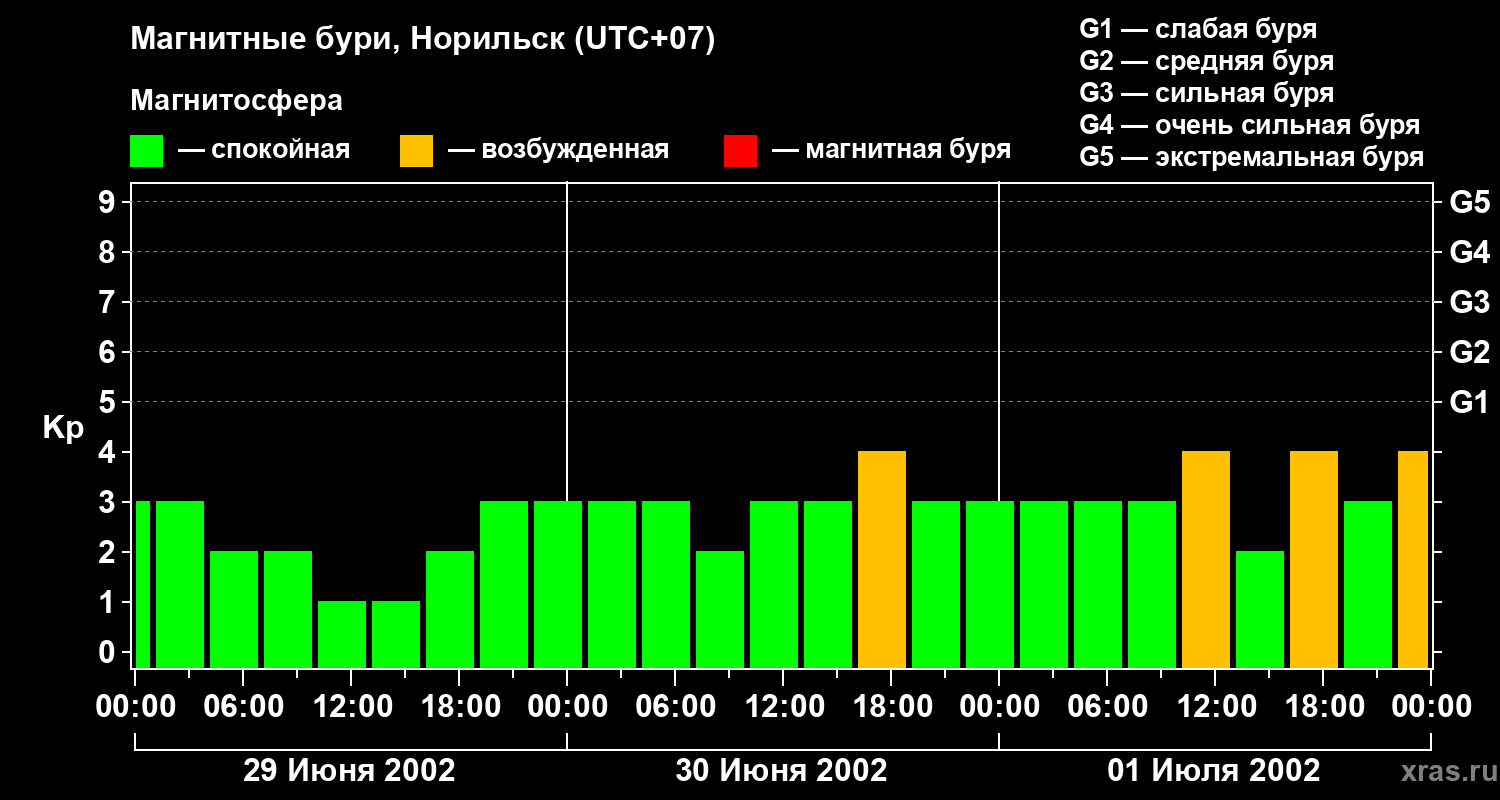Click the 18:00 tick label for 30 Июня
1500x800 pixels.
point(891,706)
